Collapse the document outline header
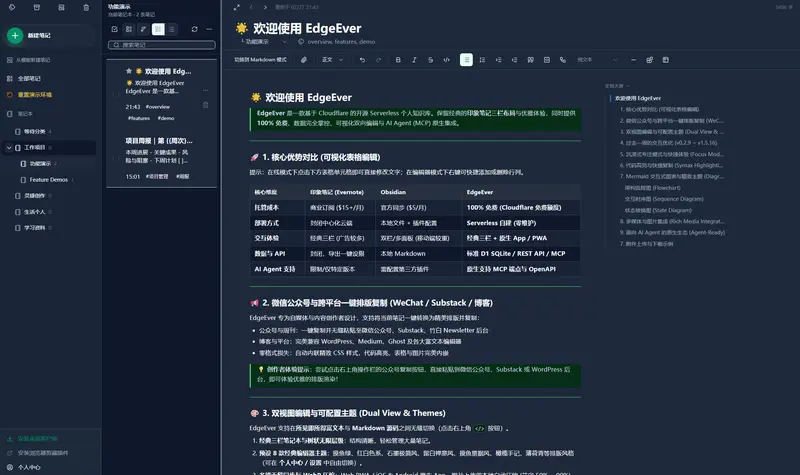The height and width of the screenshot is (475, 800). [617, 86]
